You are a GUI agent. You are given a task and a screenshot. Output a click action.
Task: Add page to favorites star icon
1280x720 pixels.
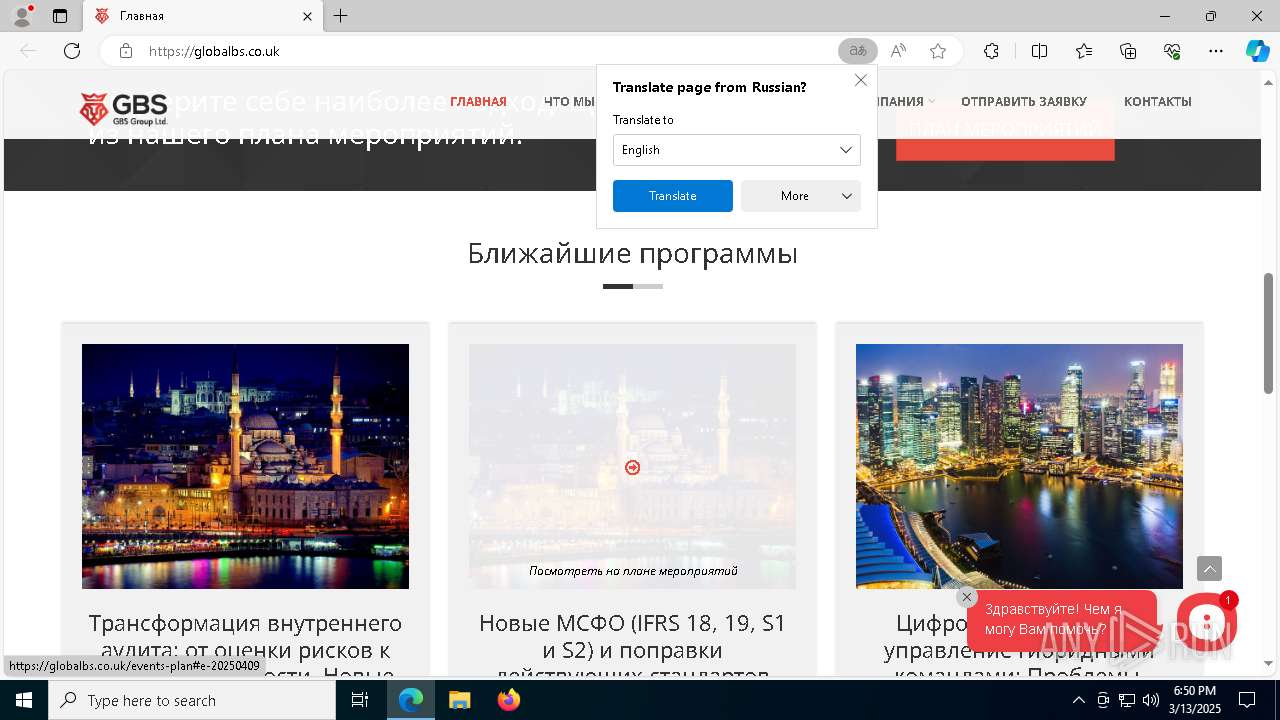click(938, 51)
